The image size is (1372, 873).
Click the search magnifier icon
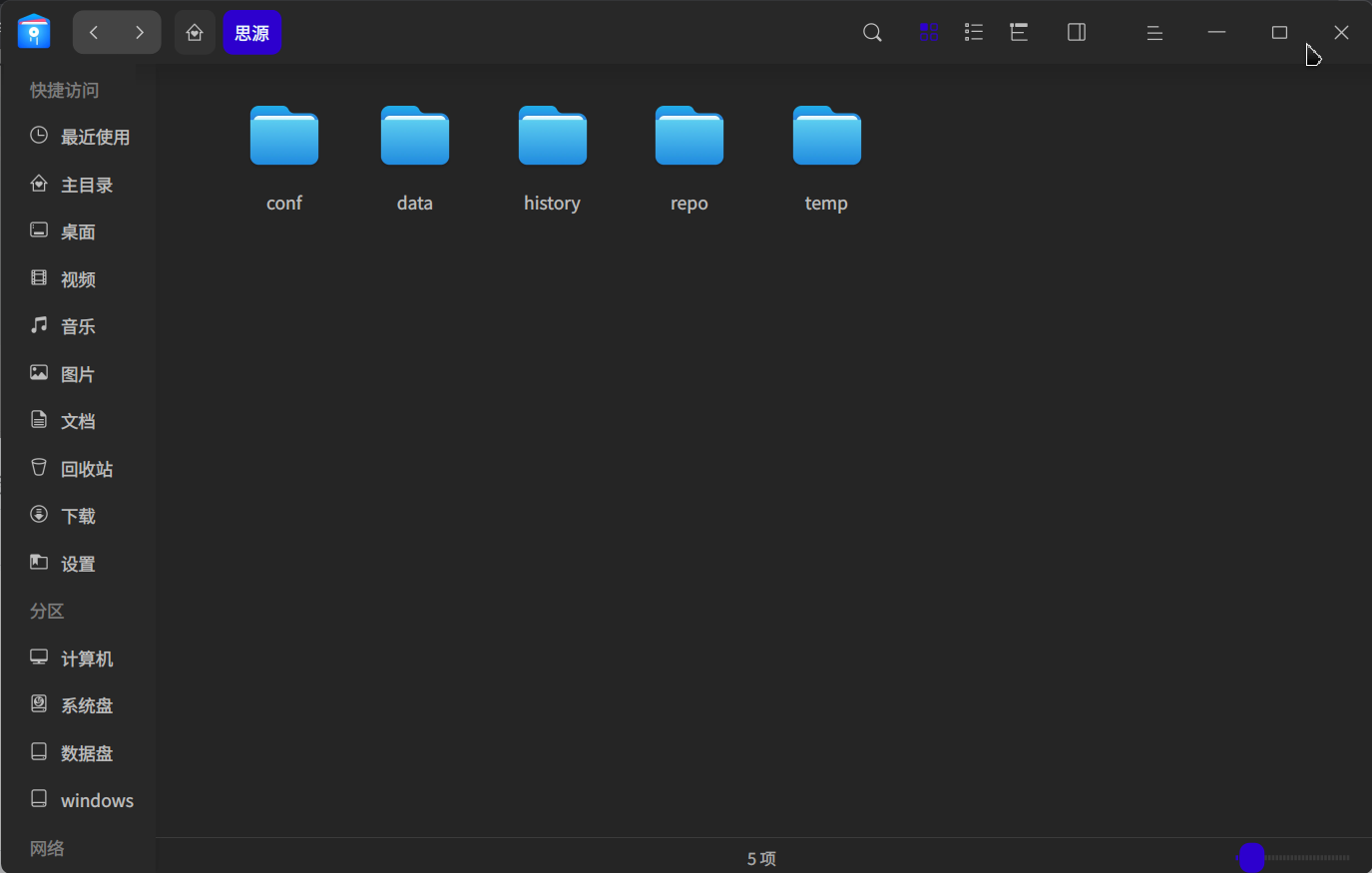pos(872,33)
